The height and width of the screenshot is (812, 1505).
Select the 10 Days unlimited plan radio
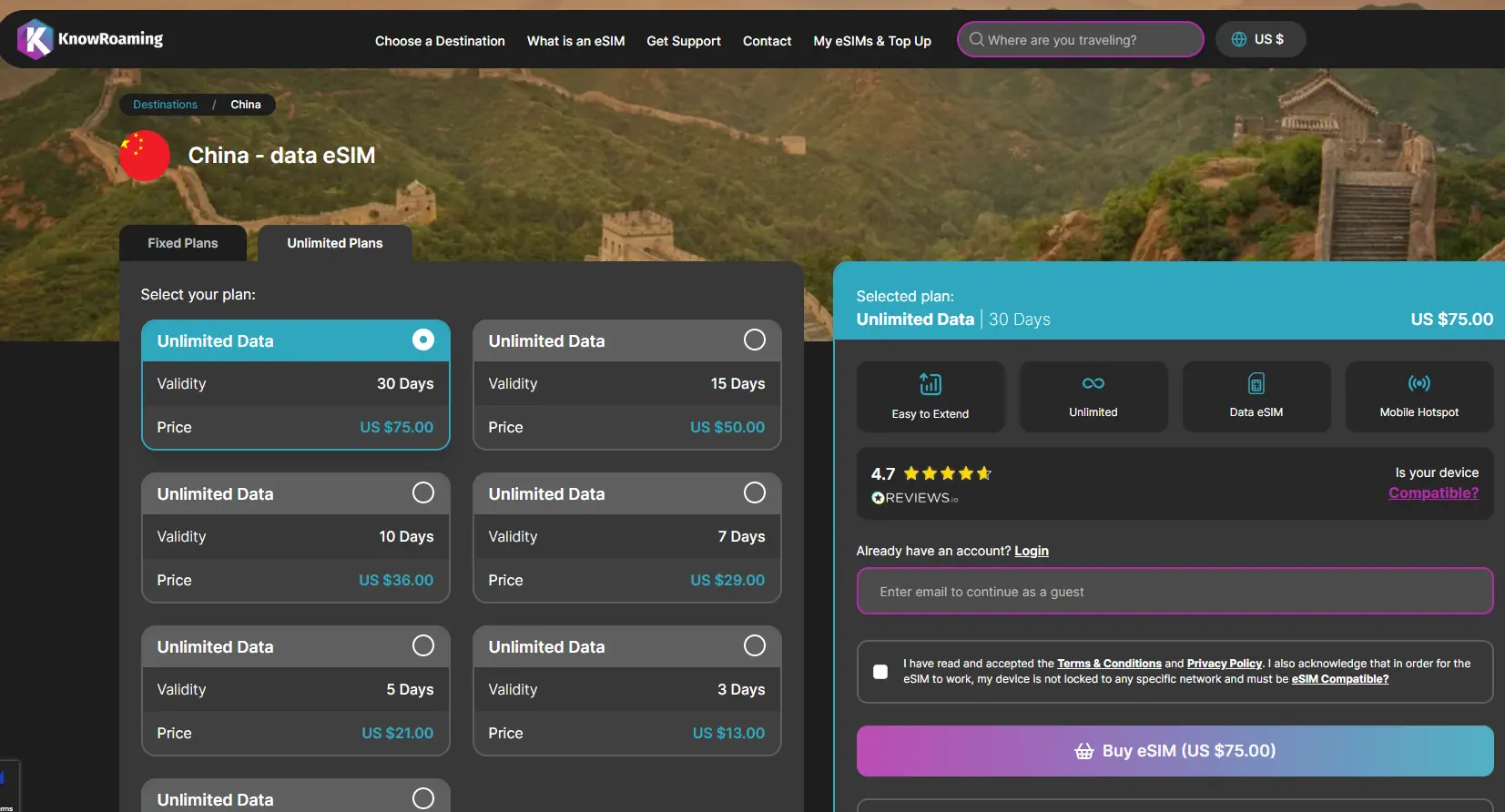(x=423, y=492)
